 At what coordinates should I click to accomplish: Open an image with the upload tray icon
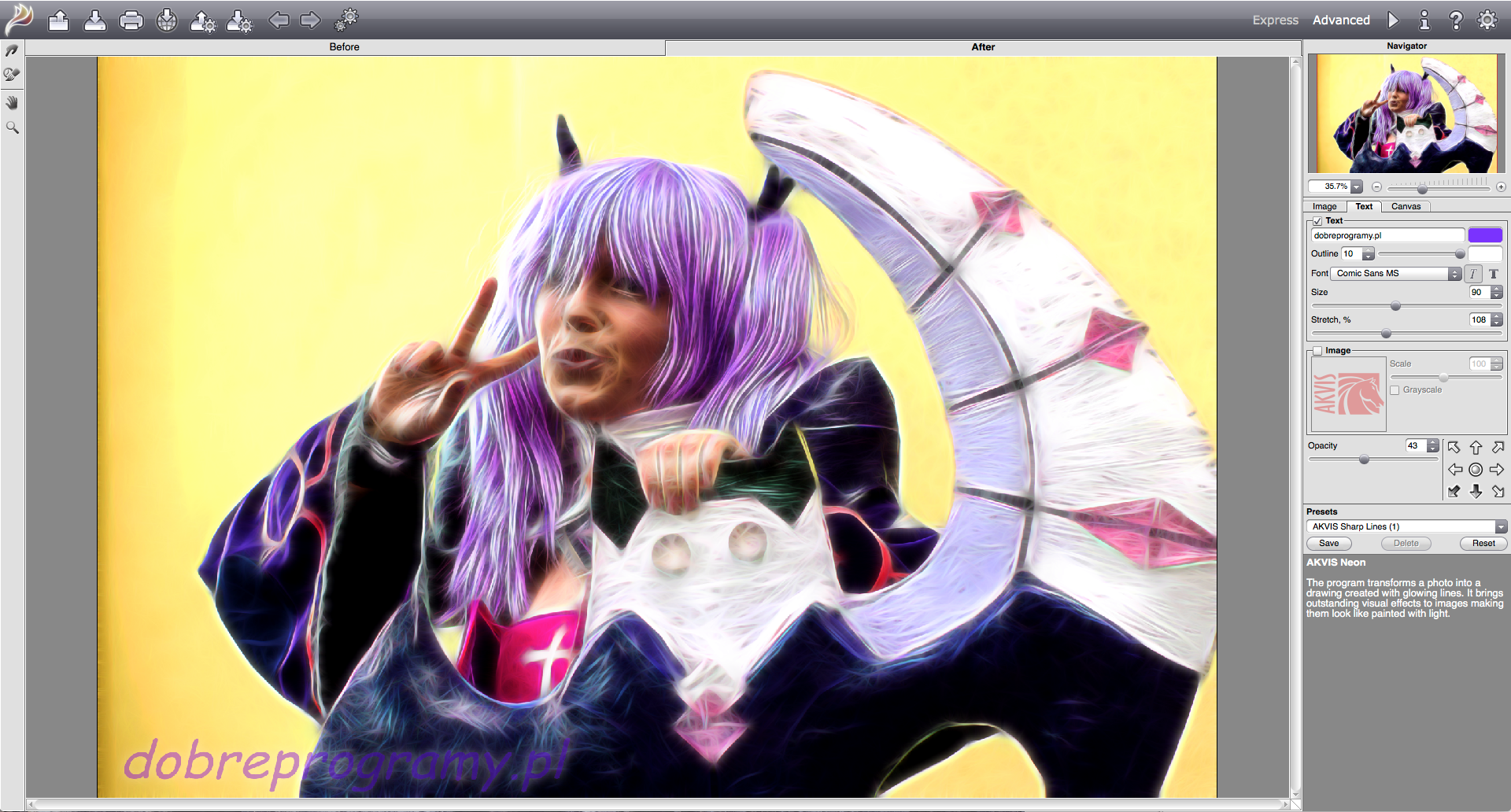[58, 20]
